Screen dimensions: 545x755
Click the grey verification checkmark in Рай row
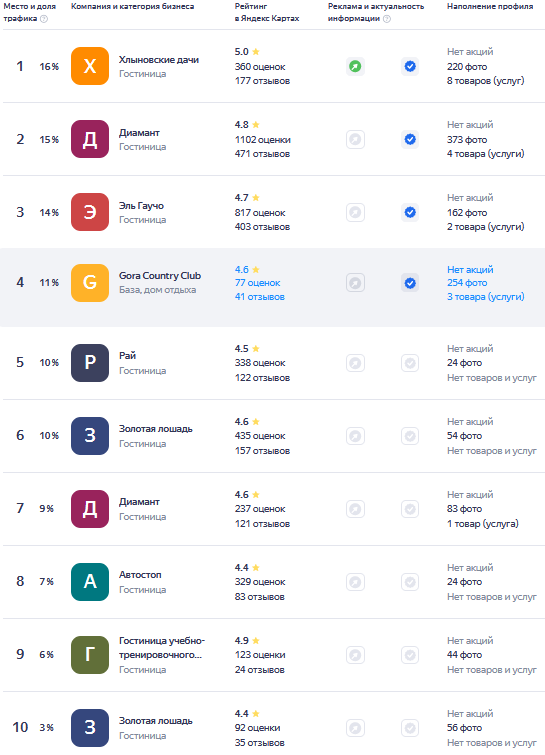(410, 363)
